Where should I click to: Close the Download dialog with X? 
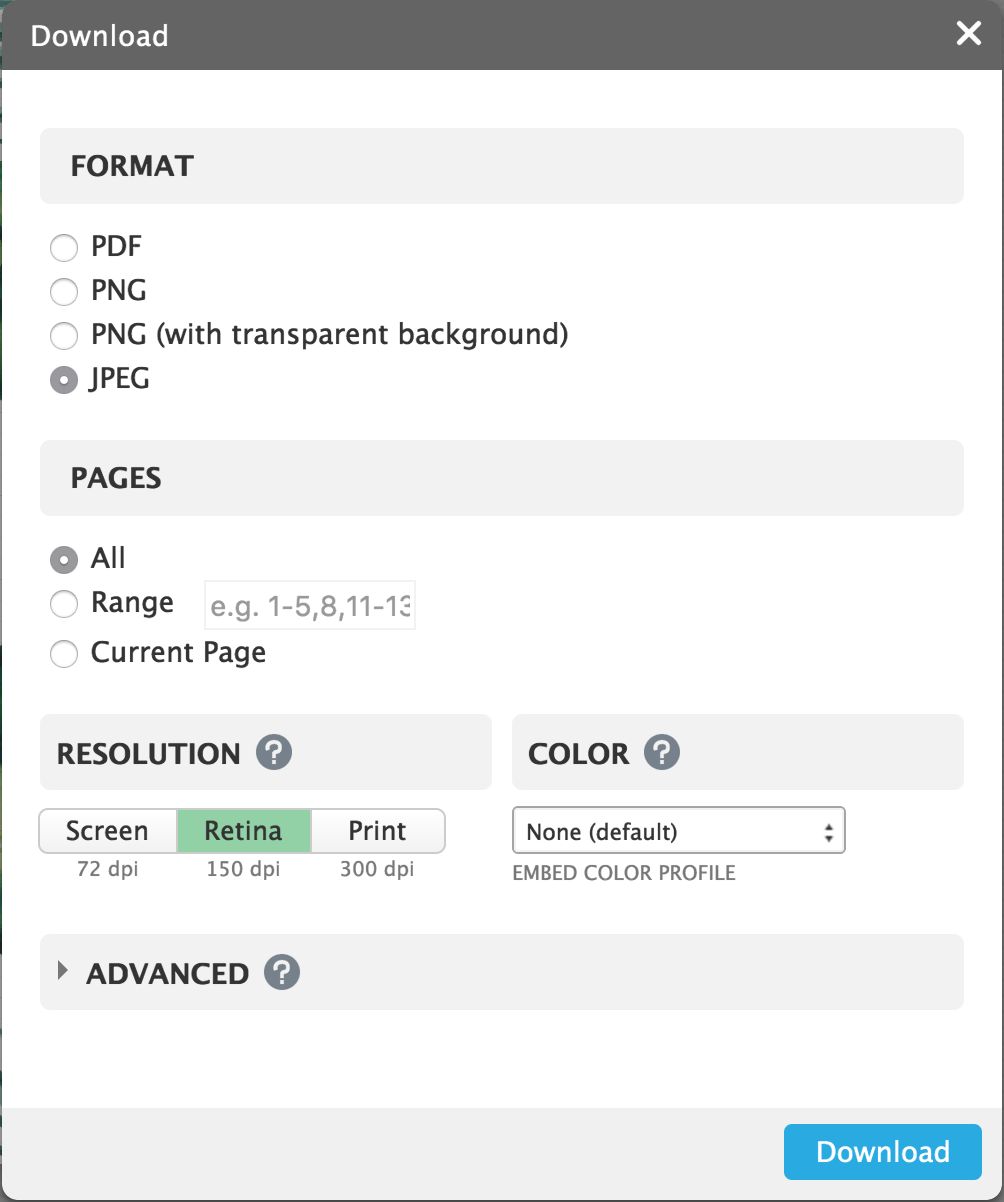(x=968, y=34)
